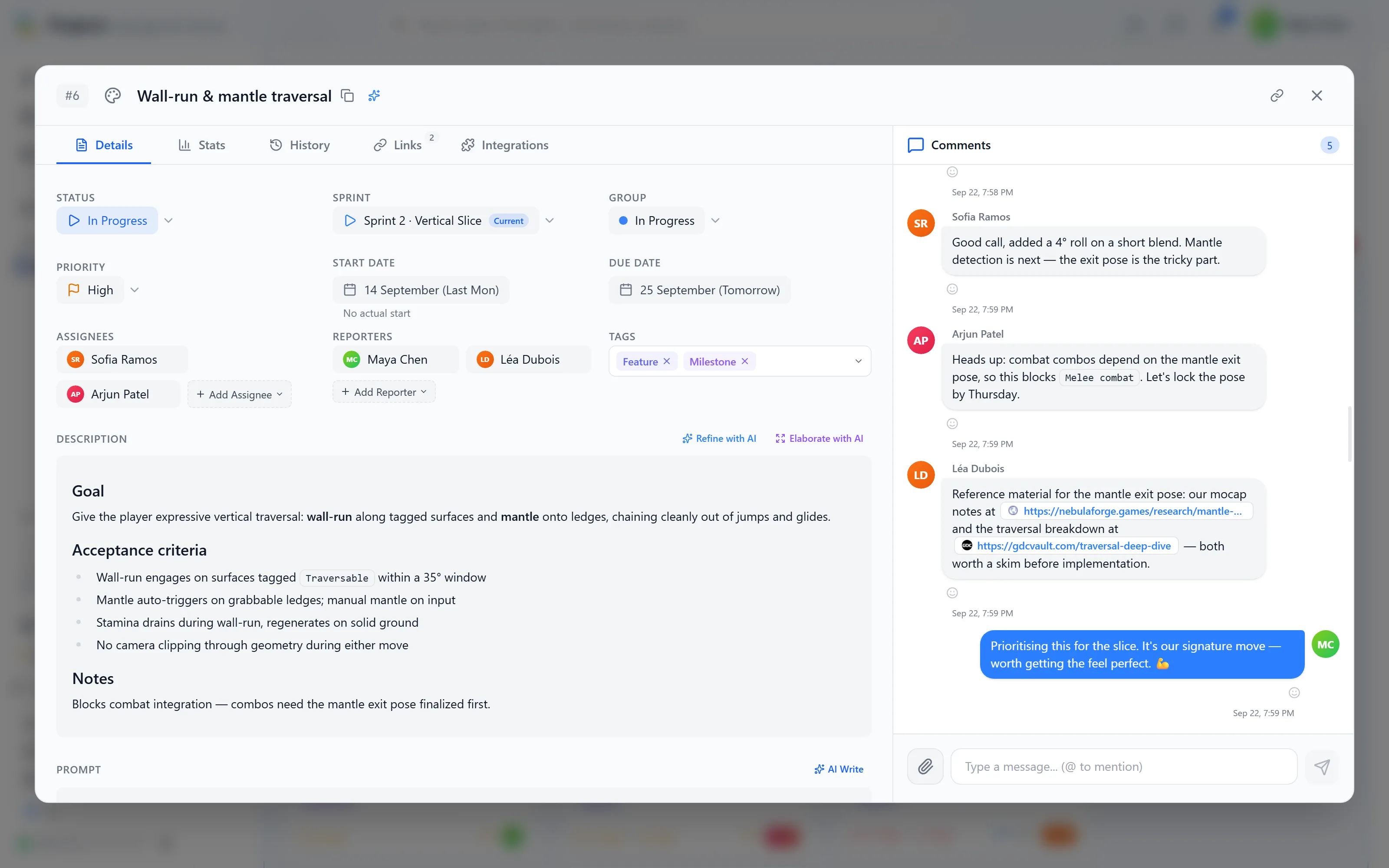Add reaction to Arjun Patel's comment

coord(952,424)
